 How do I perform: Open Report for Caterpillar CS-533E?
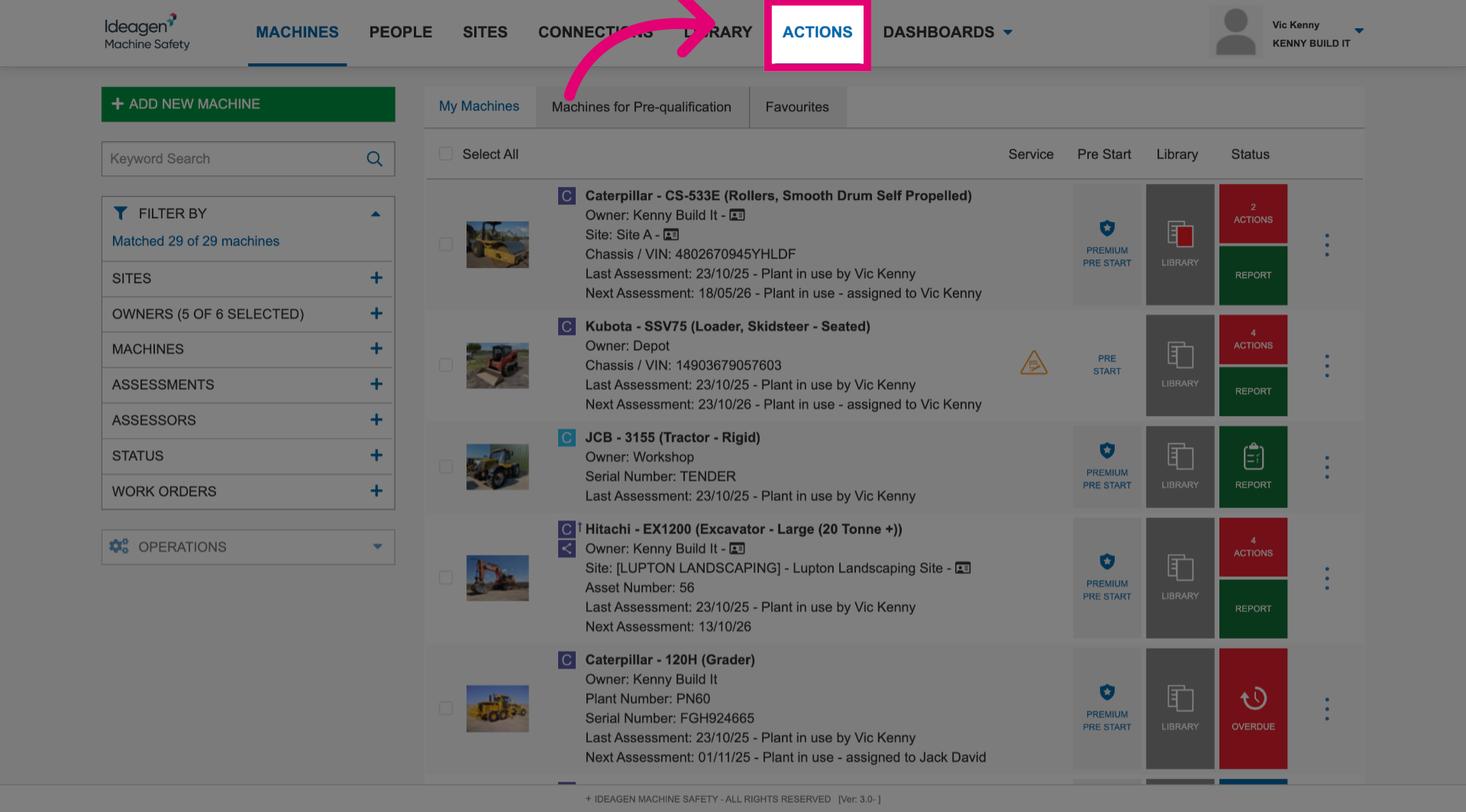pyautogui.click(x=1253, y=275)
